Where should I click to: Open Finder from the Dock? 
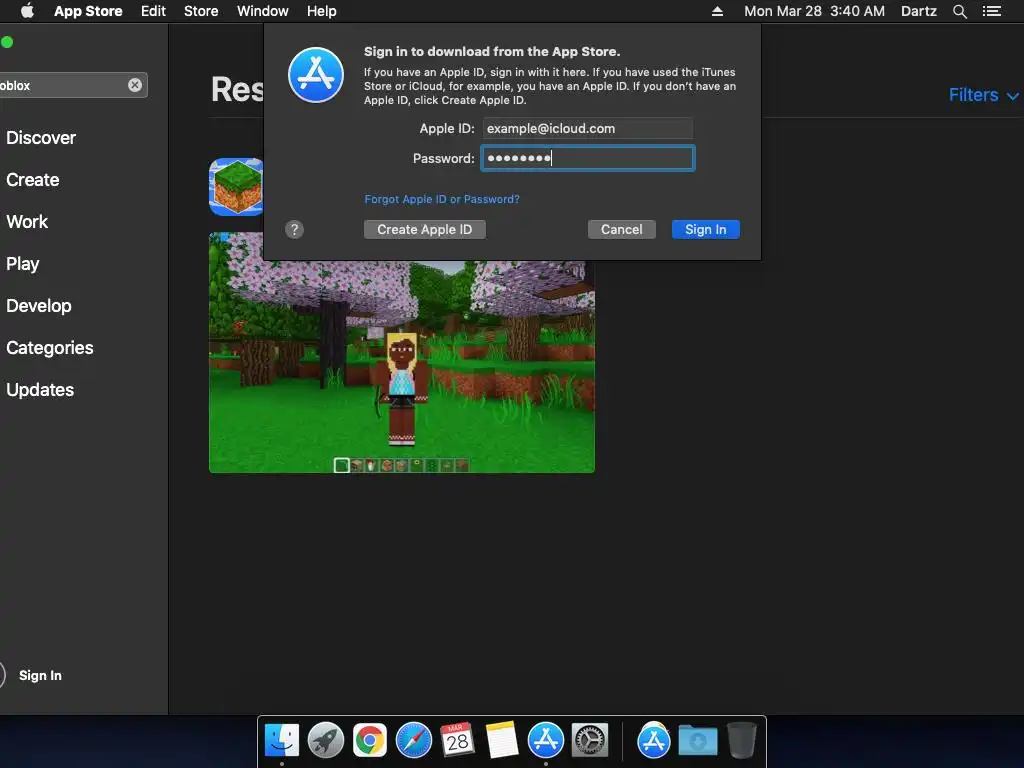[x=282, y=741]
